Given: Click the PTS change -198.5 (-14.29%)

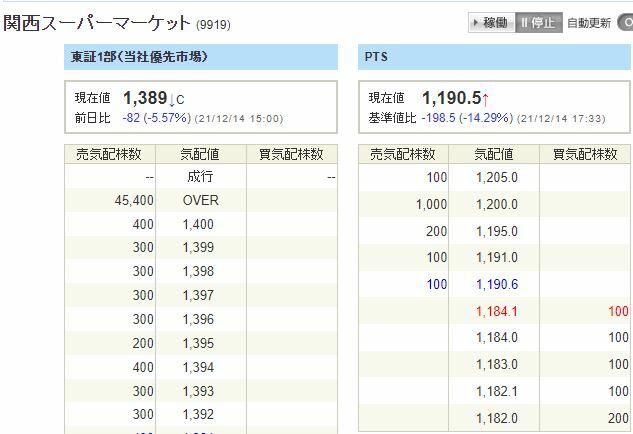Looking at the screenshot, I should click(x=467, y=118).
